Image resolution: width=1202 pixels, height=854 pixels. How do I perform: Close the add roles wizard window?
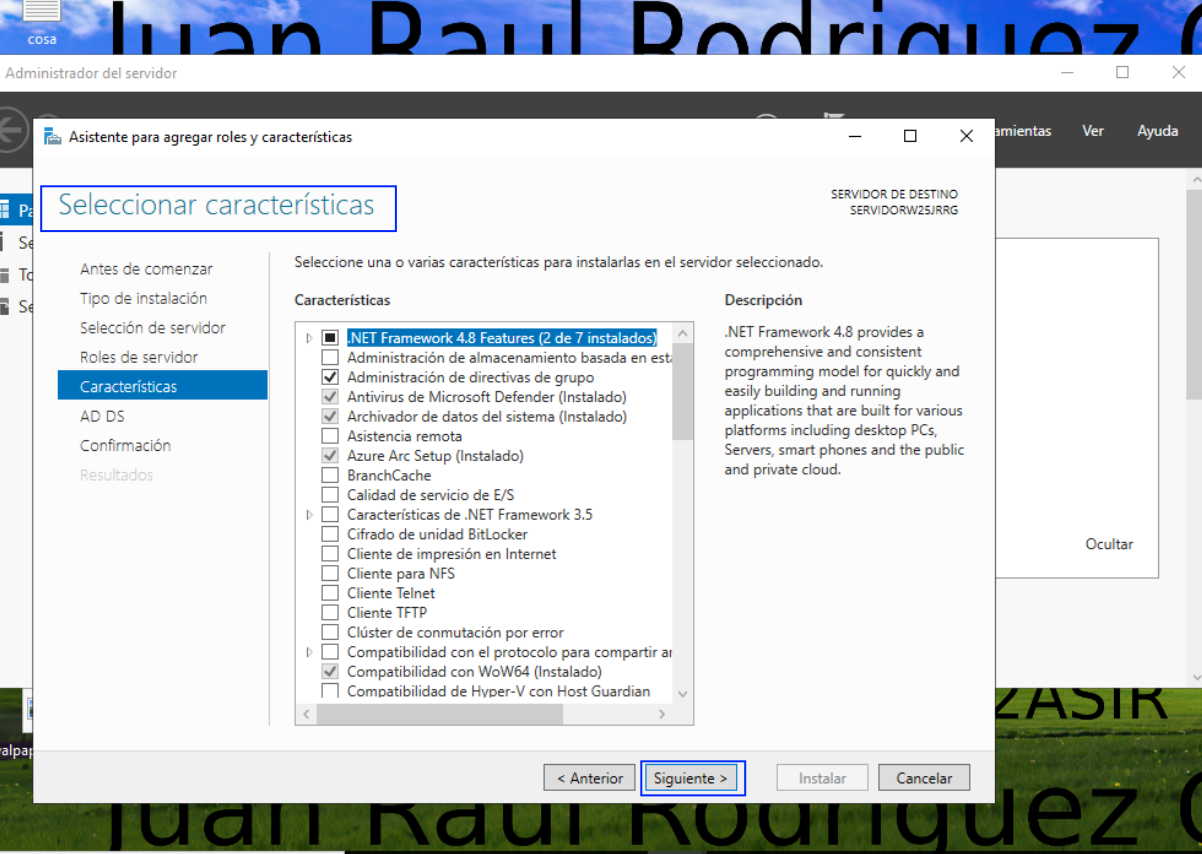coord(966,137)
